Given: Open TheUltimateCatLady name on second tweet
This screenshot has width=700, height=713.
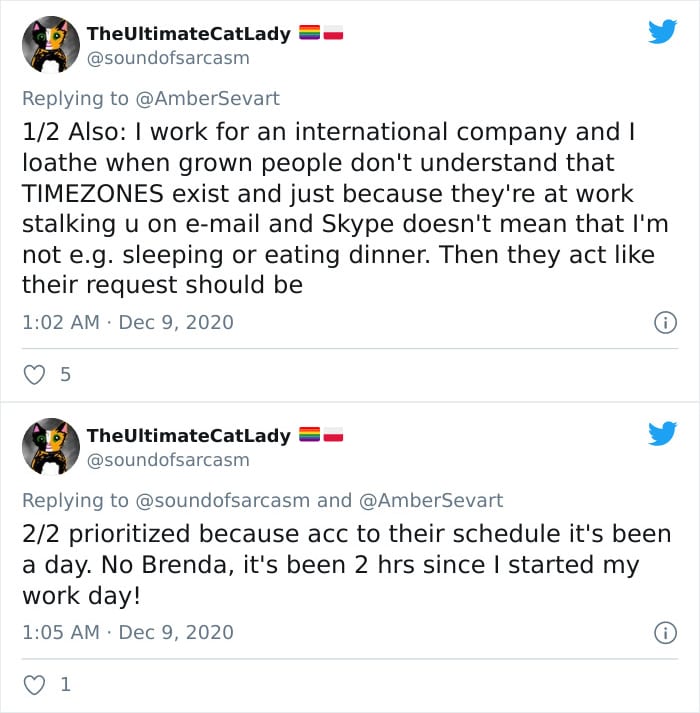Looking at the screenshot, I should tap(189, 435).
